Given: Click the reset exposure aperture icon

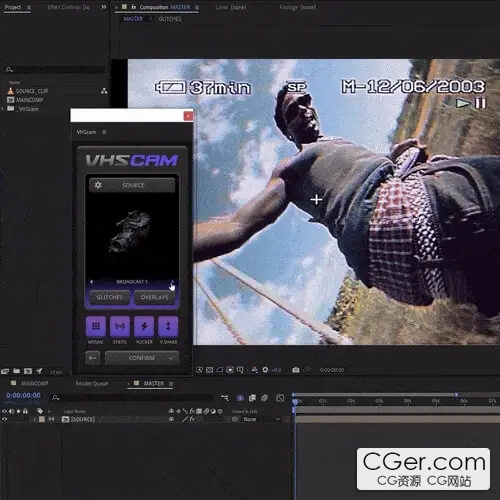Looking at the screenshot, I should tap(265, 370).
